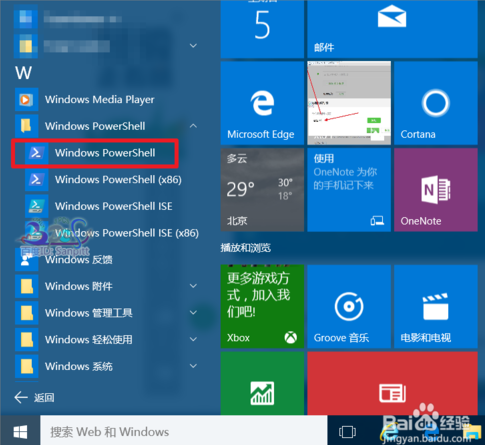
Task: Click Windows 附件 folder icon
Action: click(x=26, y=286)
